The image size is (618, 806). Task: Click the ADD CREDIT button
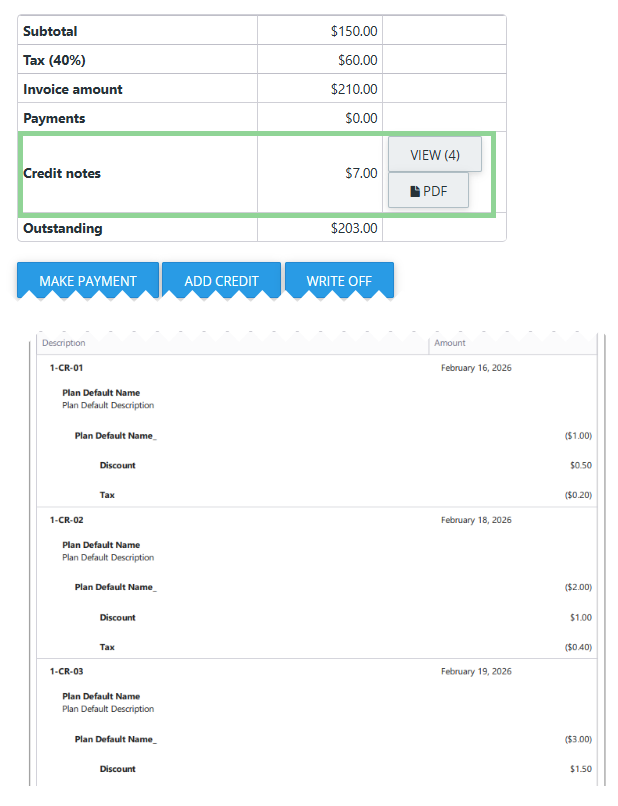tap(222, 281)
